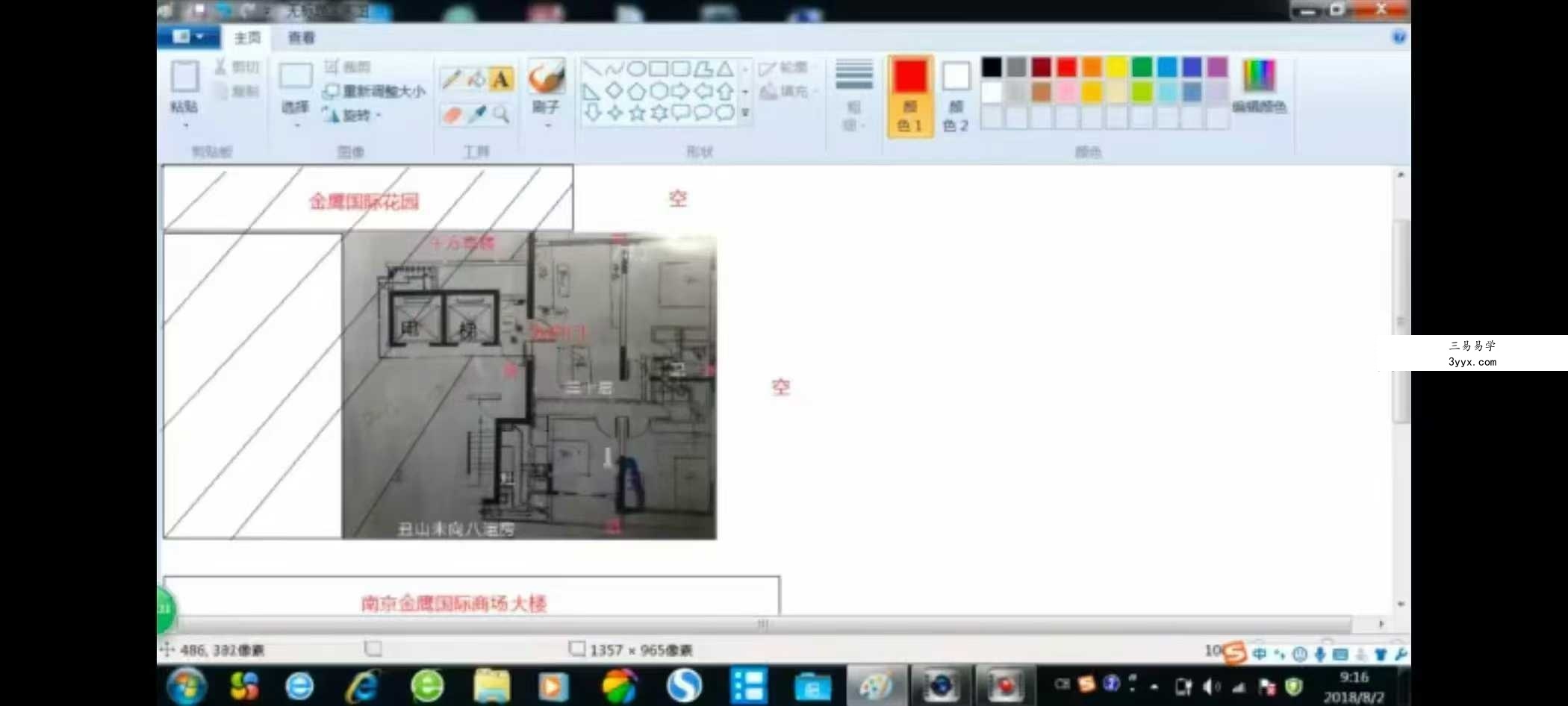Pick the four-point star shape
The width and height of the screenshot is (1568, 706).
pyautogui.click(x=614, y=113)
